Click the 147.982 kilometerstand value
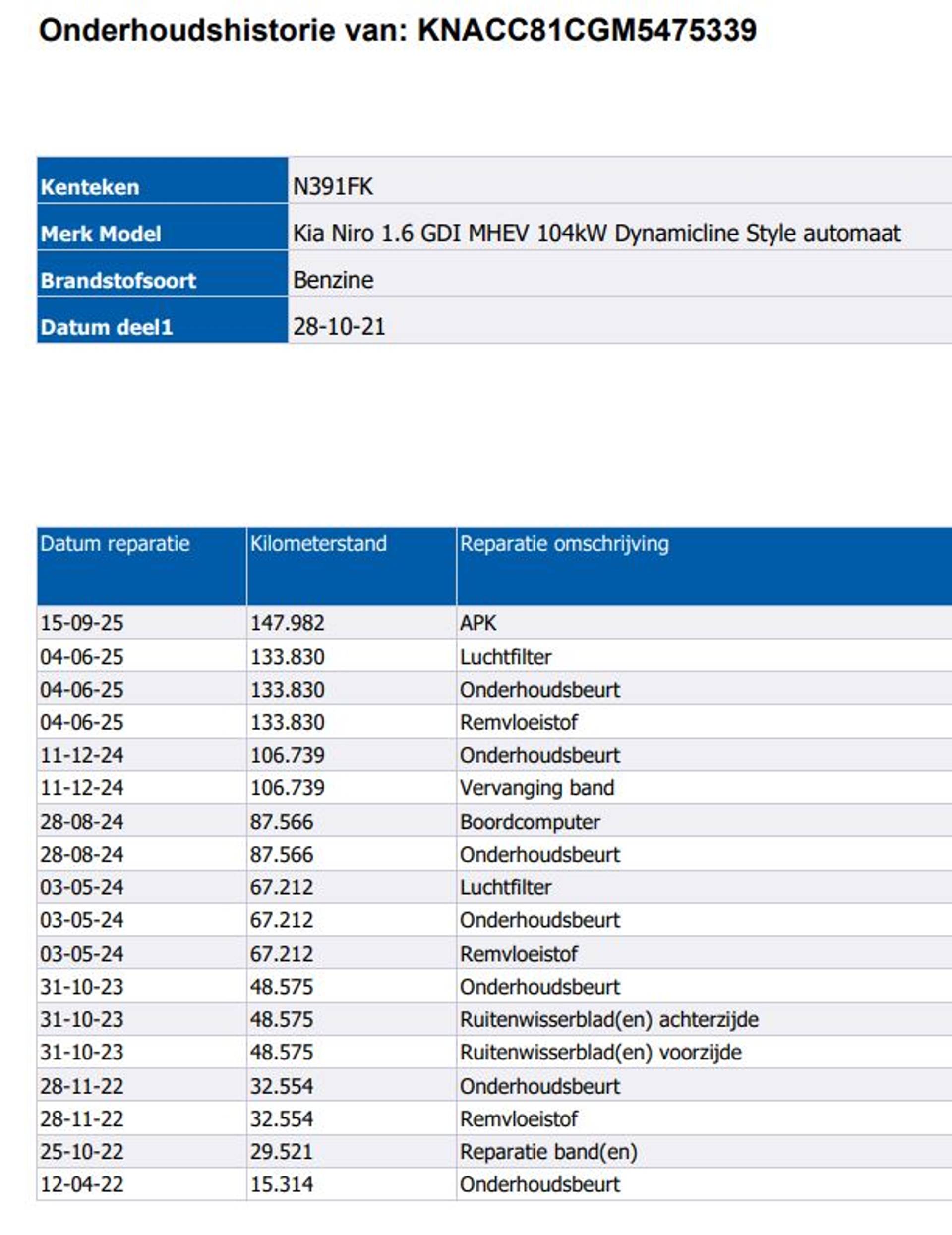 click(287, 623)
